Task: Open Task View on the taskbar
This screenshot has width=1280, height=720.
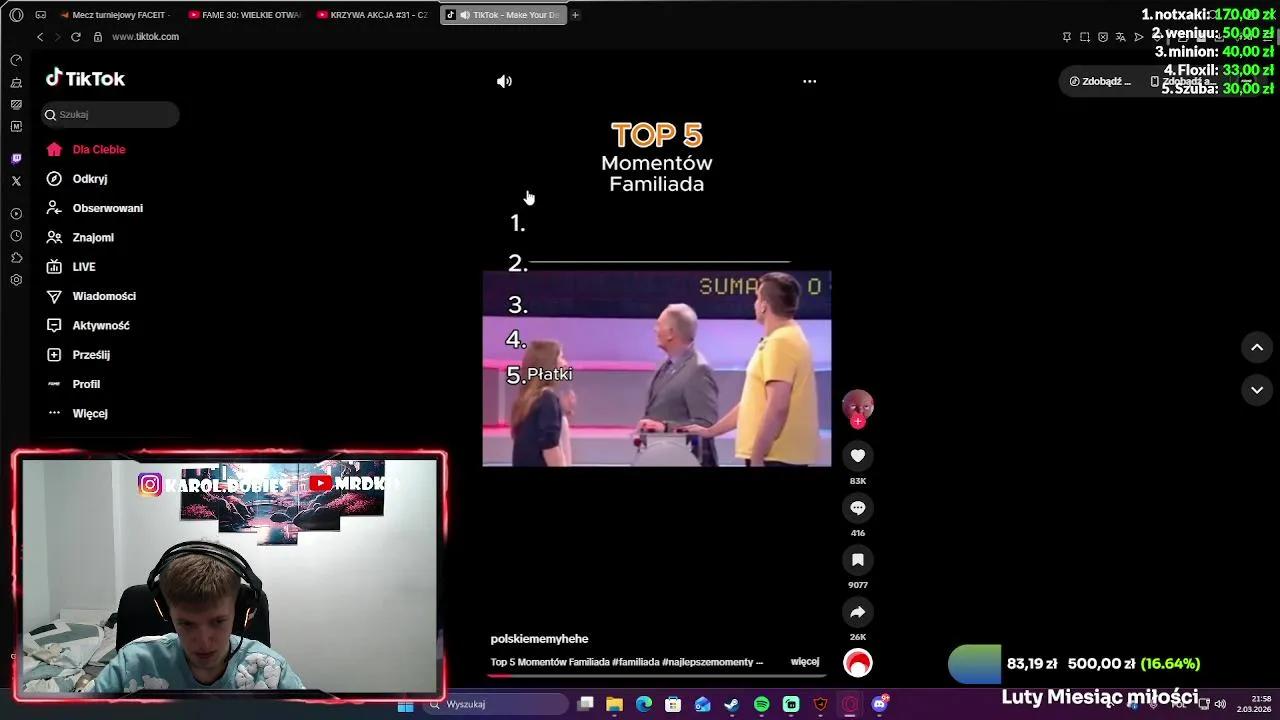Action: (586, 705)
